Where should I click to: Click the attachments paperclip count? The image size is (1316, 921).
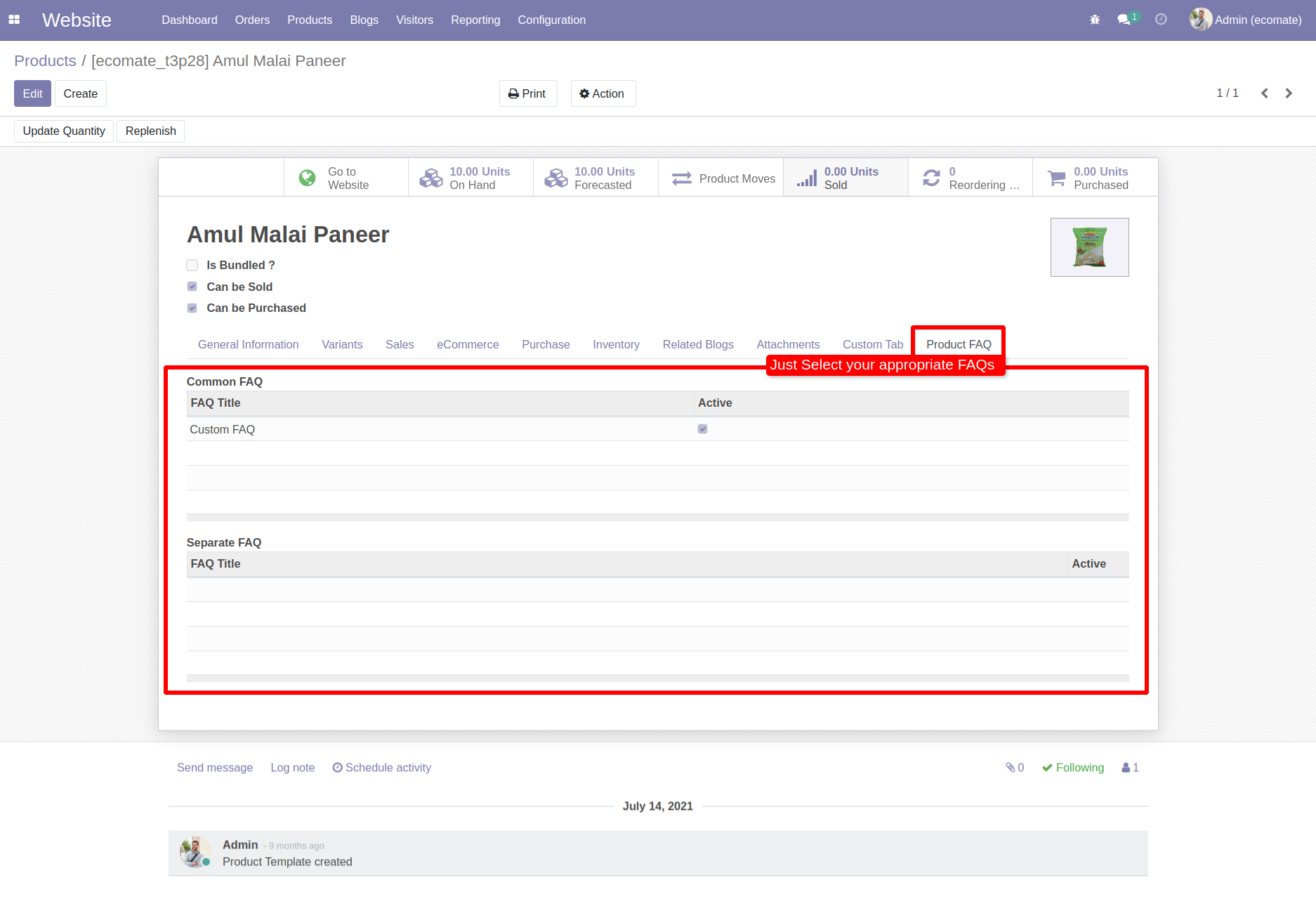click(x=1015, y=768)
